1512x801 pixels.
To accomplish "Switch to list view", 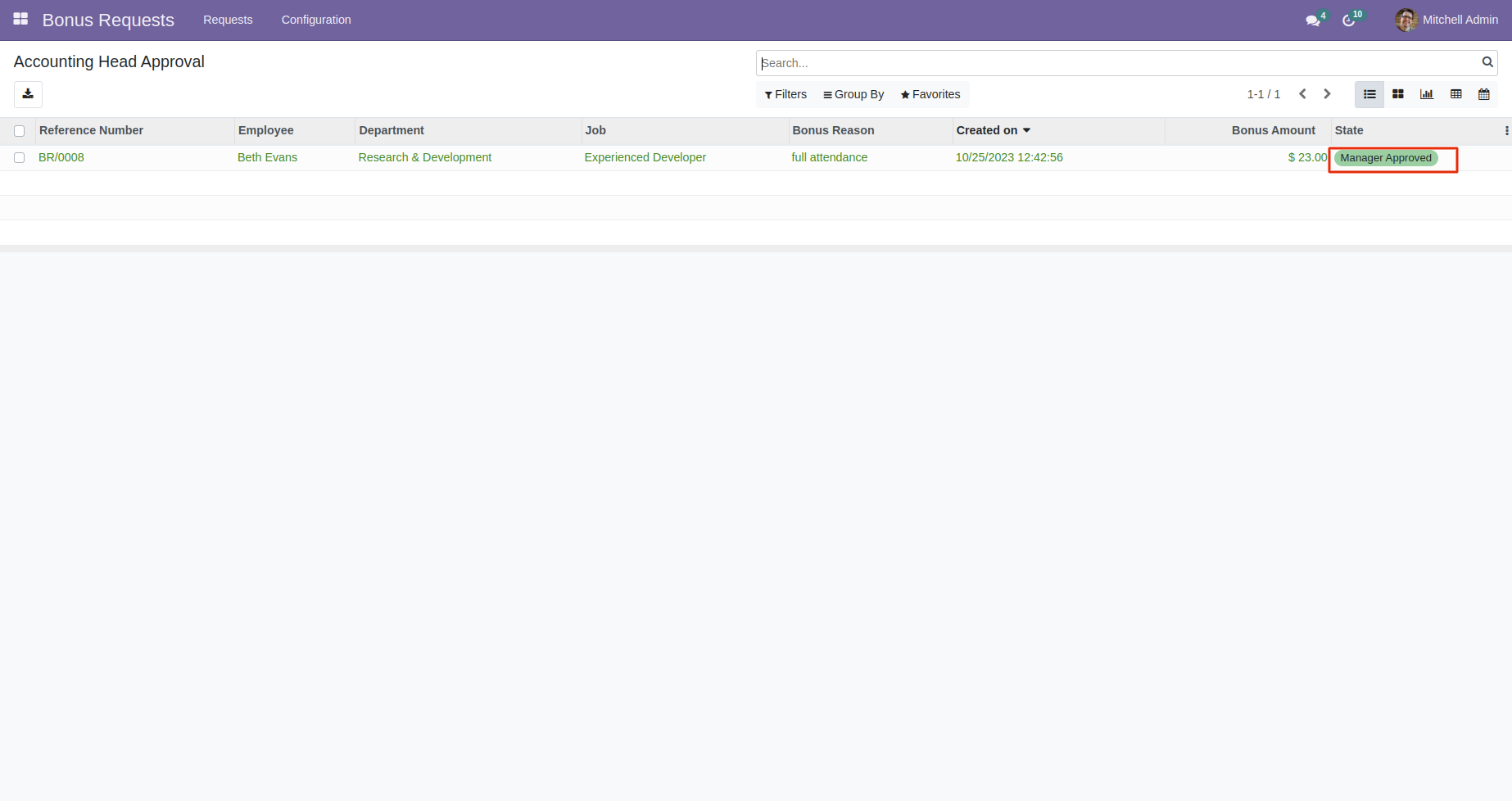I will pyautogui.click(x=1369, y=94).
